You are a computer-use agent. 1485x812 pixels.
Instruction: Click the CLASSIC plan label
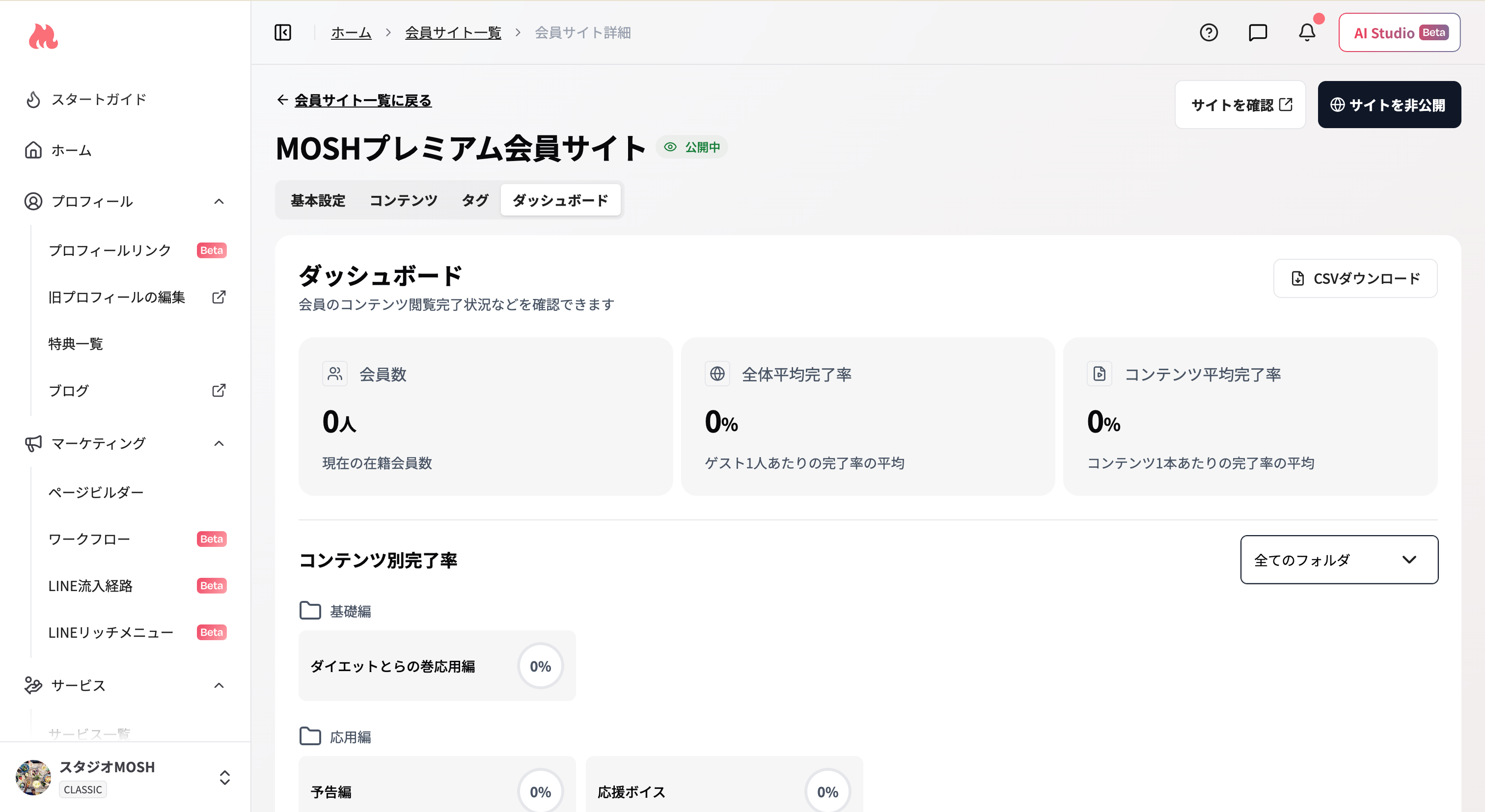(x=83, y=789)
